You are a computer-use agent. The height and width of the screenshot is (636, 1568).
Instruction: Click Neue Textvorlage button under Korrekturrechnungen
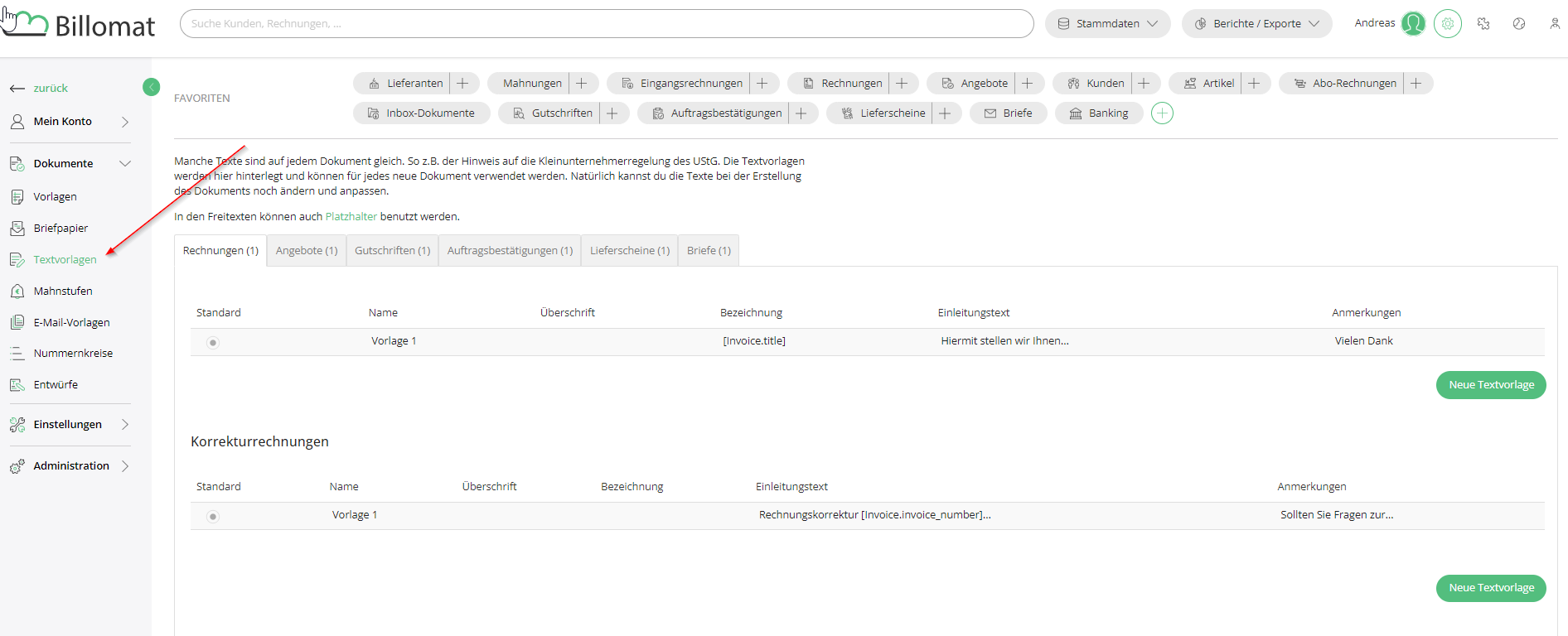tap(1491, 588)
